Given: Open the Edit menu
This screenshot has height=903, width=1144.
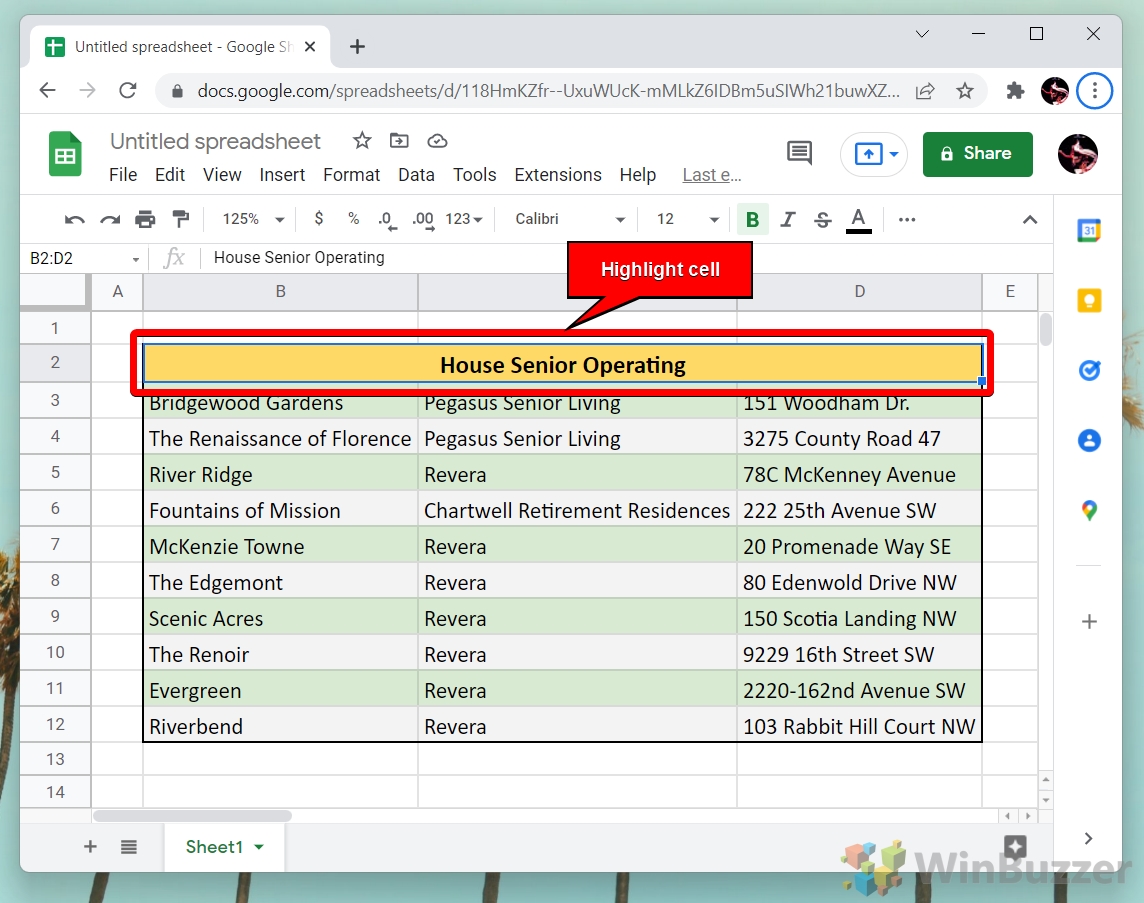Looking at the screenshot, I should point(170,175).
